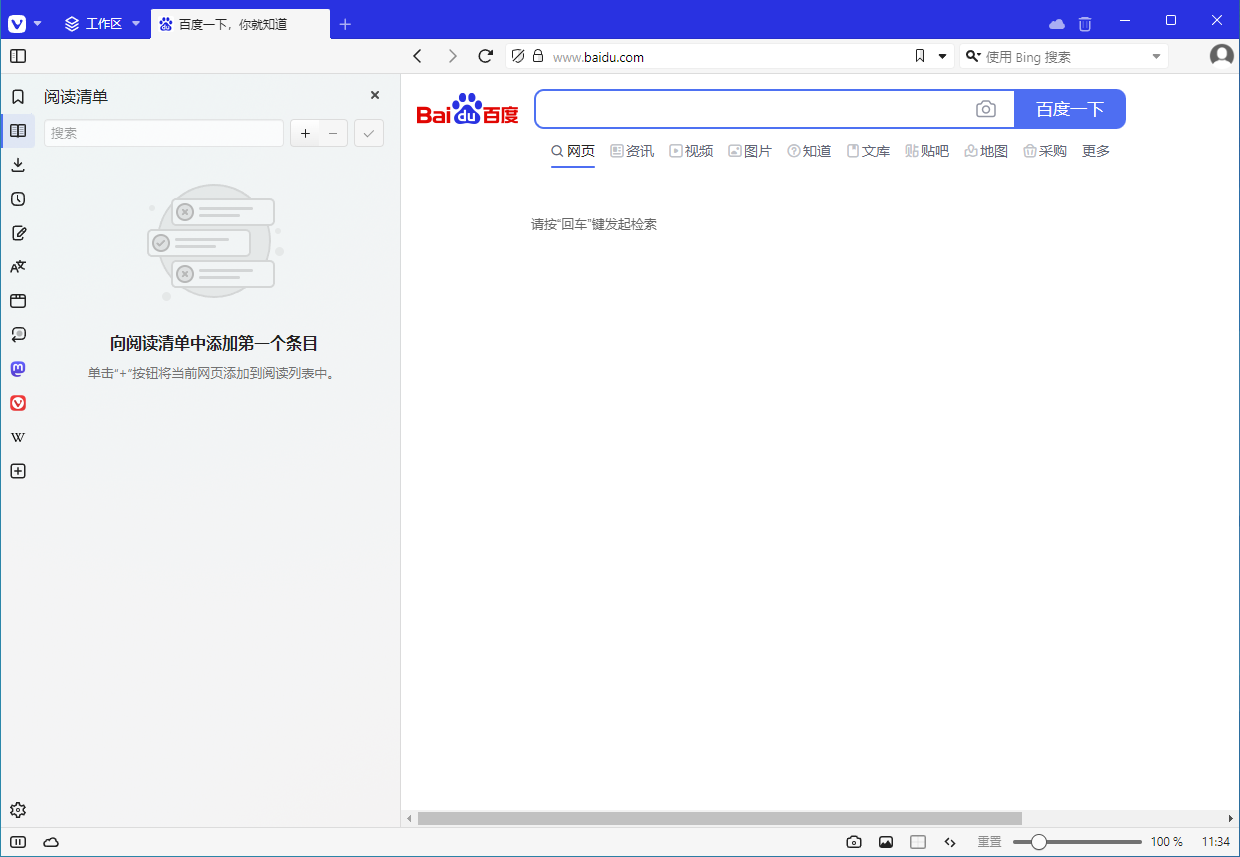Open the Notes panel
The height and width of the screenshot is (857, 1240).
[18, 232]
